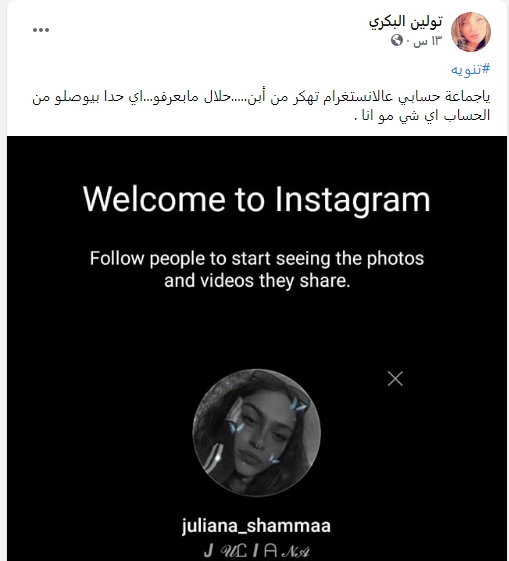
Task: Open the hashtag #تنويه
Action: (x=470, y=69)
